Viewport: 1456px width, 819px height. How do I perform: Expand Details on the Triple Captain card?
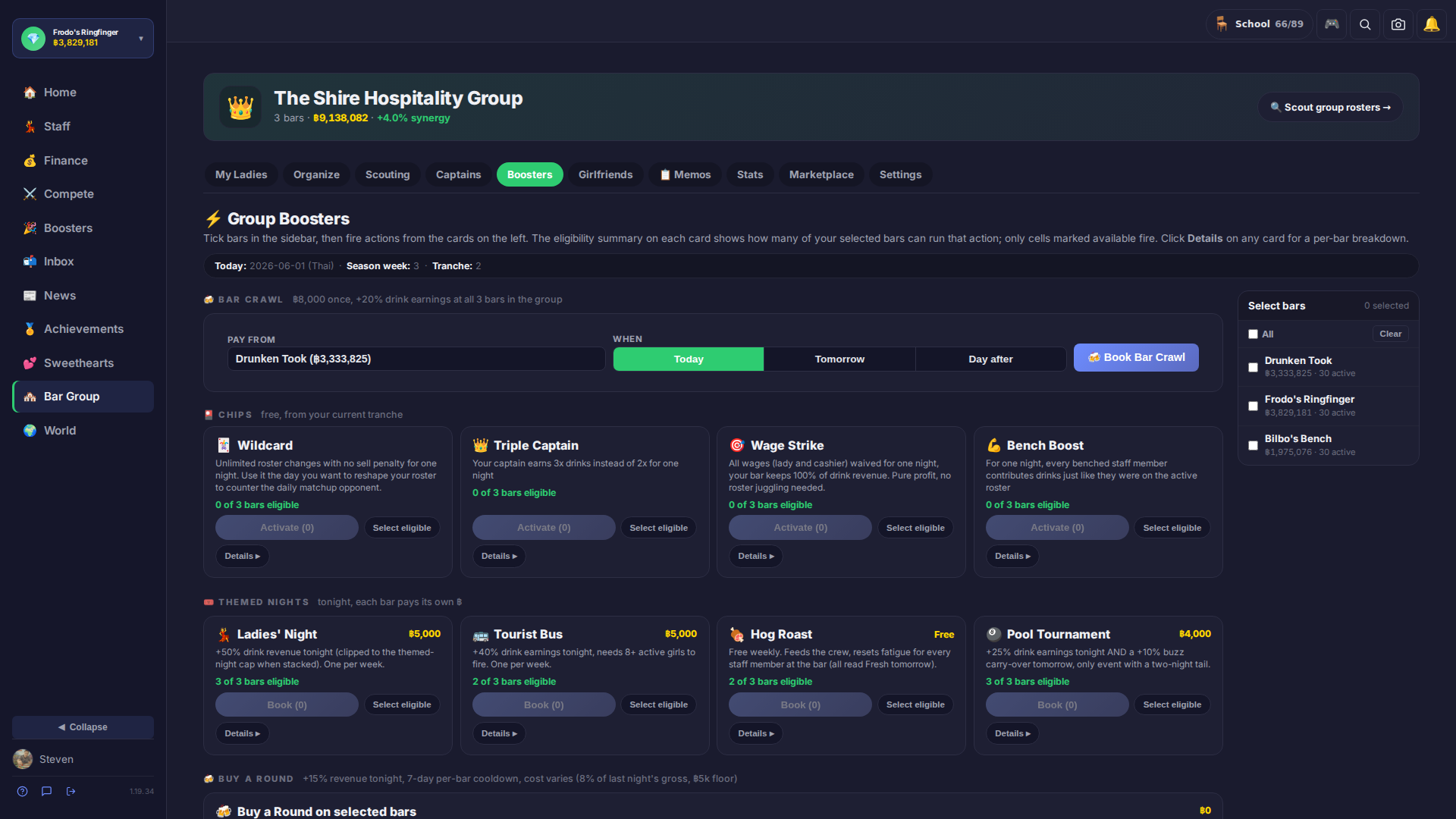pos(499,557)
